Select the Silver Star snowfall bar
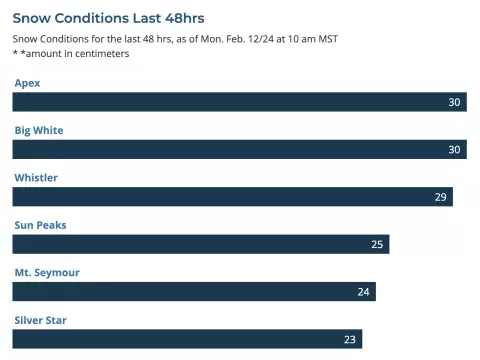Screen dimensions: 480x360 point(187,339)
